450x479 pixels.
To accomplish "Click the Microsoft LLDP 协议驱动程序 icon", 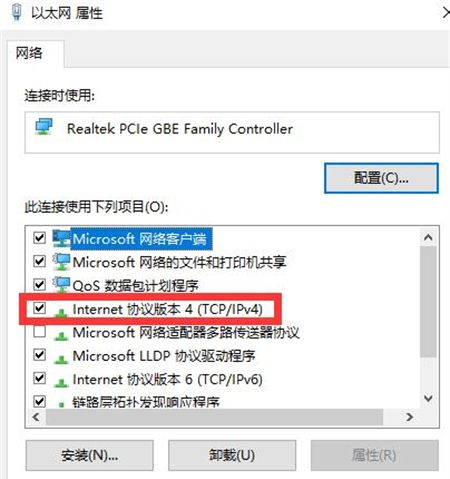I will click(x=61, y=359).
